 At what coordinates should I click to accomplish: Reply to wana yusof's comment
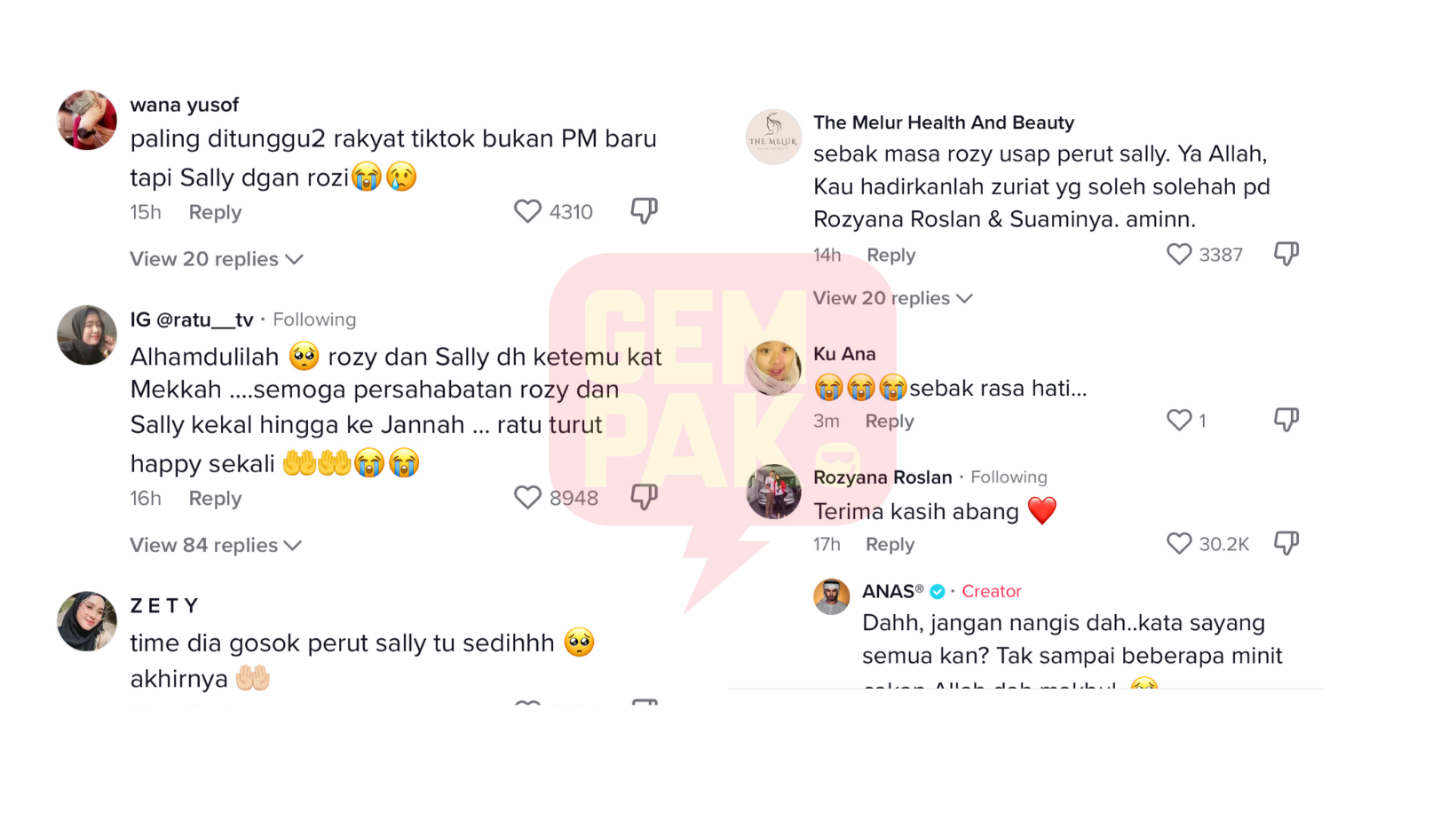pyautogui.click(x=215, y=212)
